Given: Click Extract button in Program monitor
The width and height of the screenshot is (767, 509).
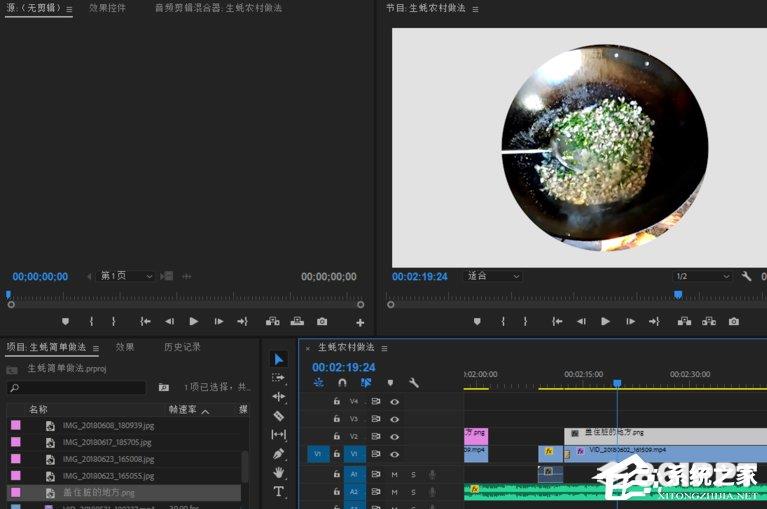Looking at the screenshot, I should 709,321.
